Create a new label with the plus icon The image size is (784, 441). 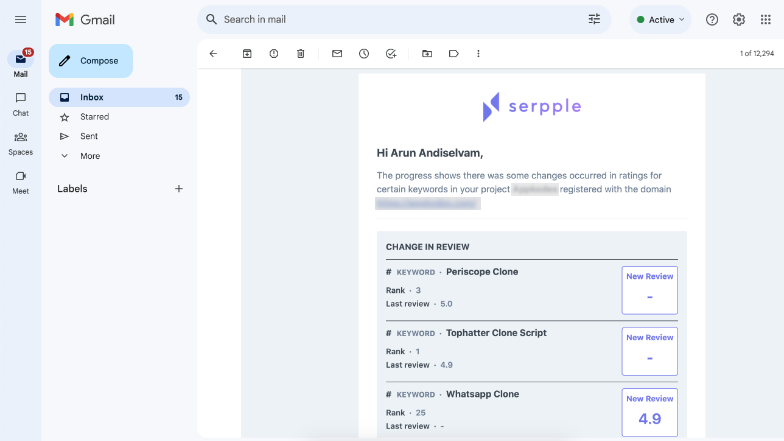click(x=178, y=188)
